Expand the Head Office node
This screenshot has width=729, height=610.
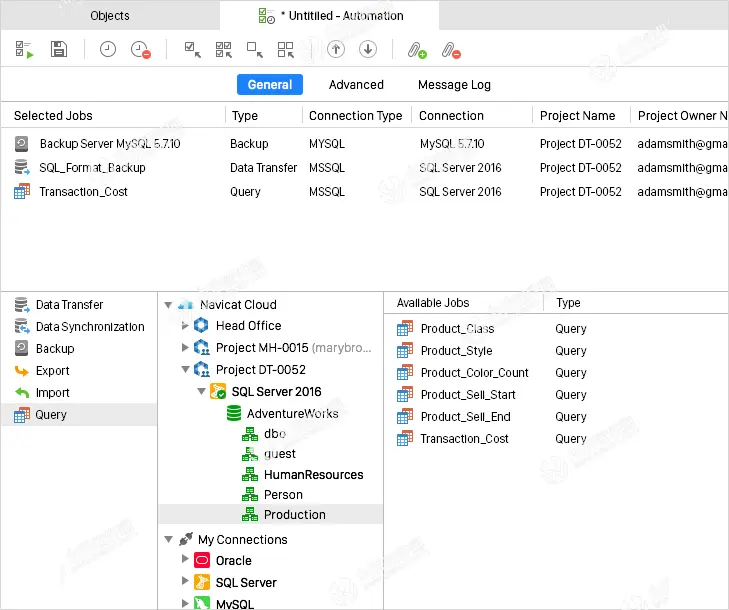[x=185, y=325]
